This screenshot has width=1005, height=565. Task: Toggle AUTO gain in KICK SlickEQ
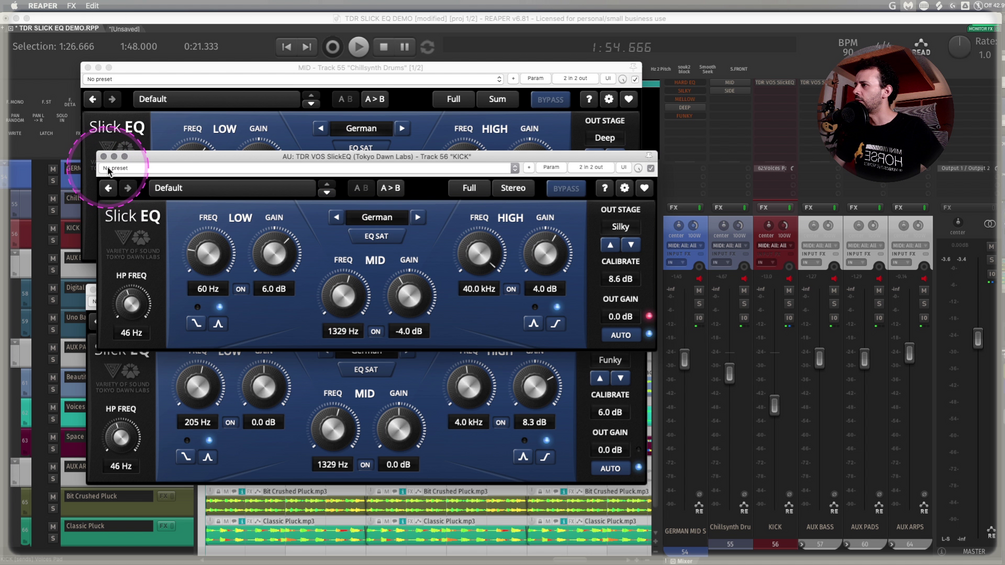click(x=620, y=335)
